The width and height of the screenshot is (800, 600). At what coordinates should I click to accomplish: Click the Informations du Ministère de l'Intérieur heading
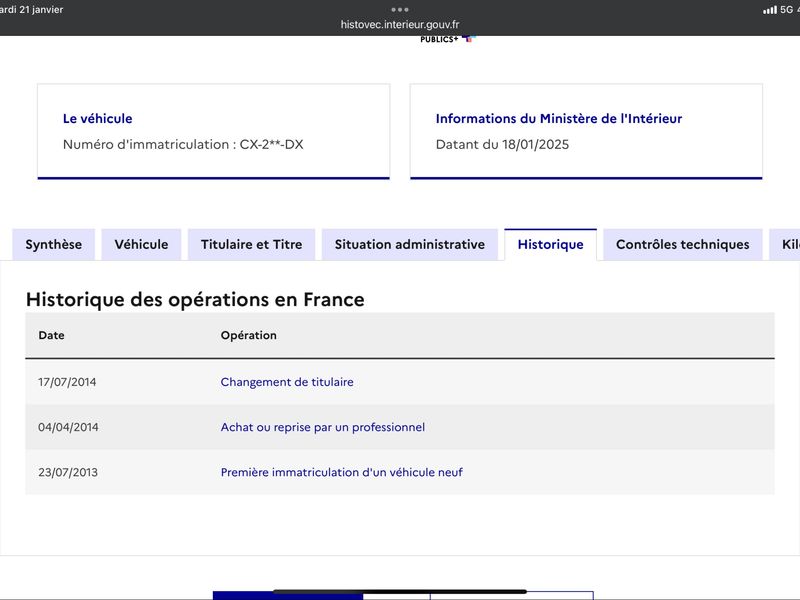click(x=559, y=118)
